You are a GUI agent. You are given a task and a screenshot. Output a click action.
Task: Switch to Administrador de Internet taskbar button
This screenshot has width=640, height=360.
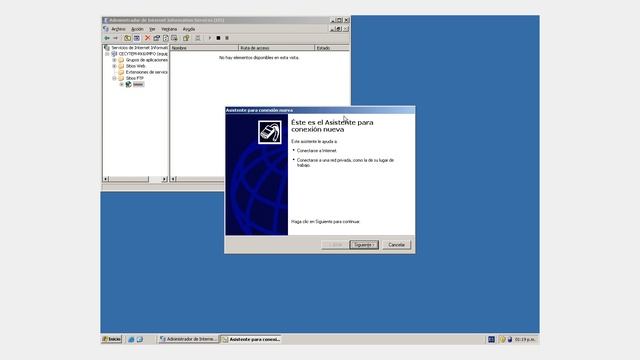coord(188,339)
